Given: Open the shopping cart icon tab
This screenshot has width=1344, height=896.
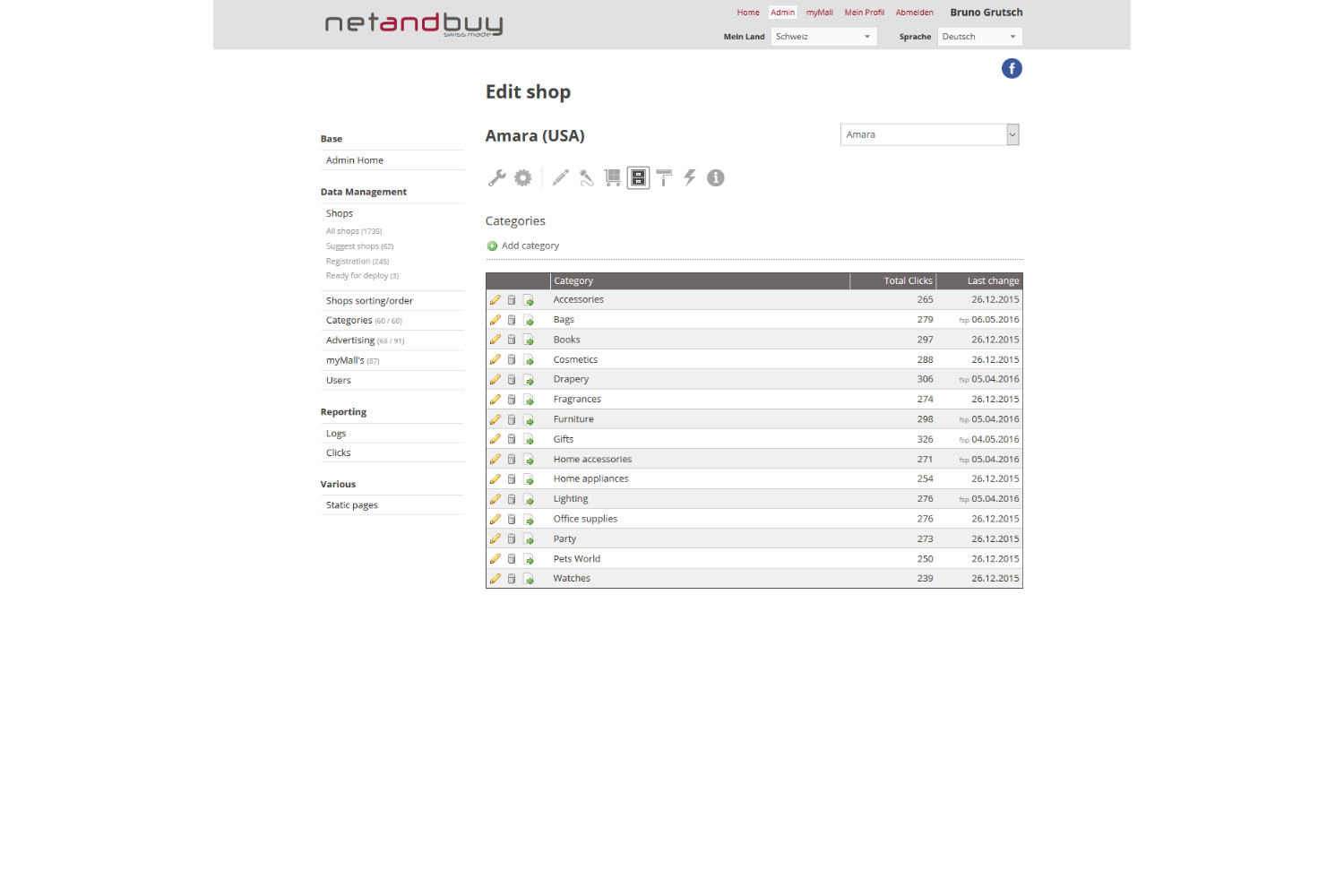Looking at the screenshot, I should [613, 177].
